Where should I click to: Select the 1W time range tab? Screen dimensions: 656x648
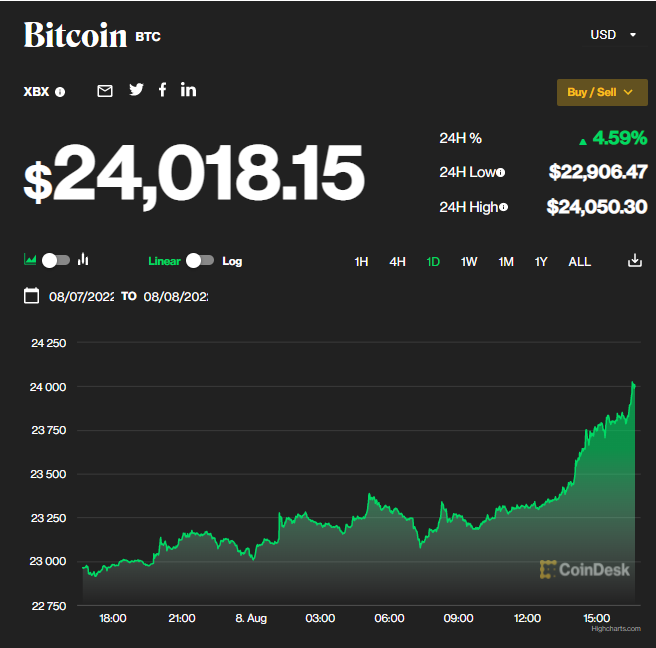tap(469, 262)
